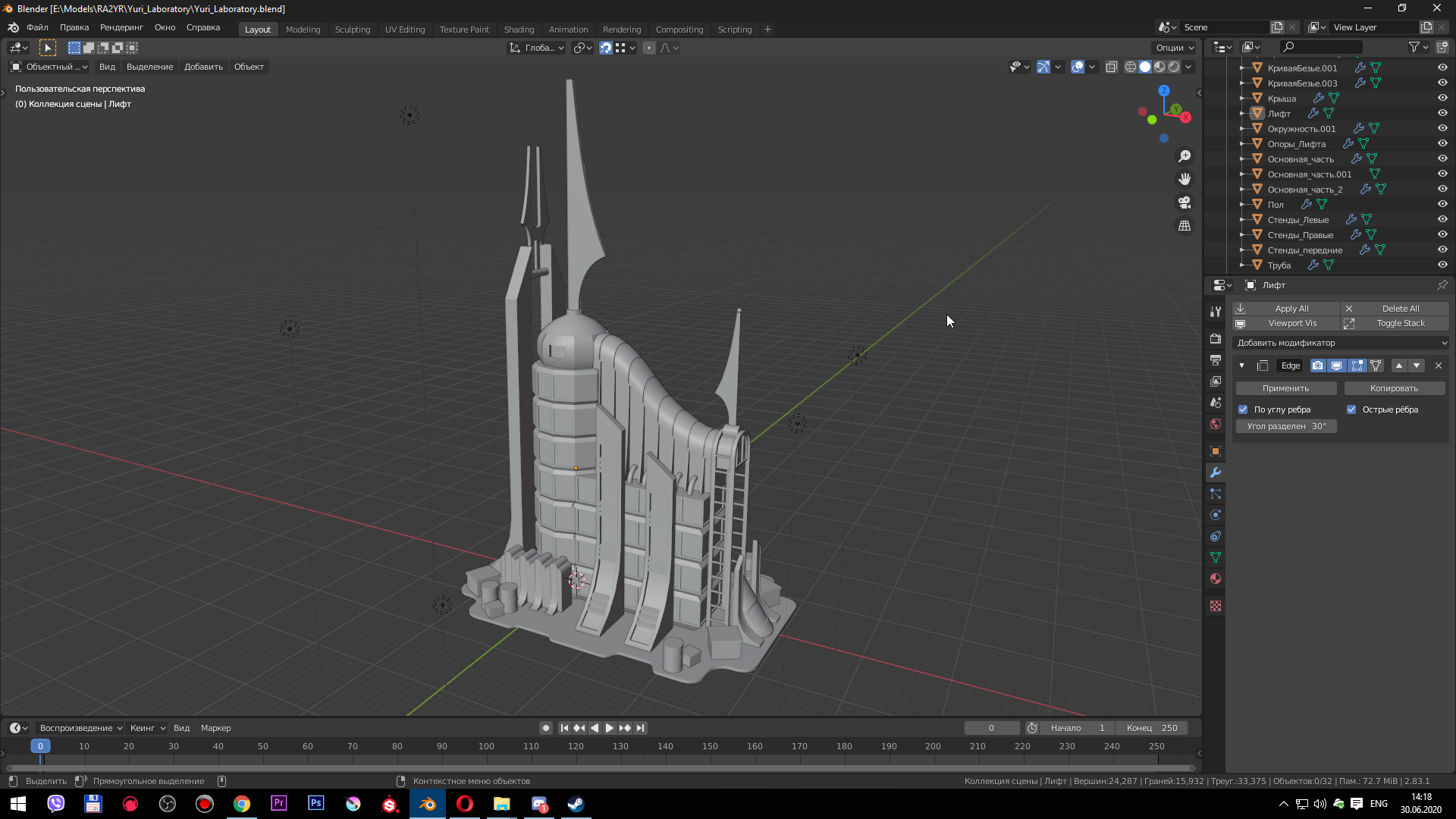Open the Modifiers wrench properties tab
Image resolution: width=1456 pixels, height=819 pixels.
1216,472
